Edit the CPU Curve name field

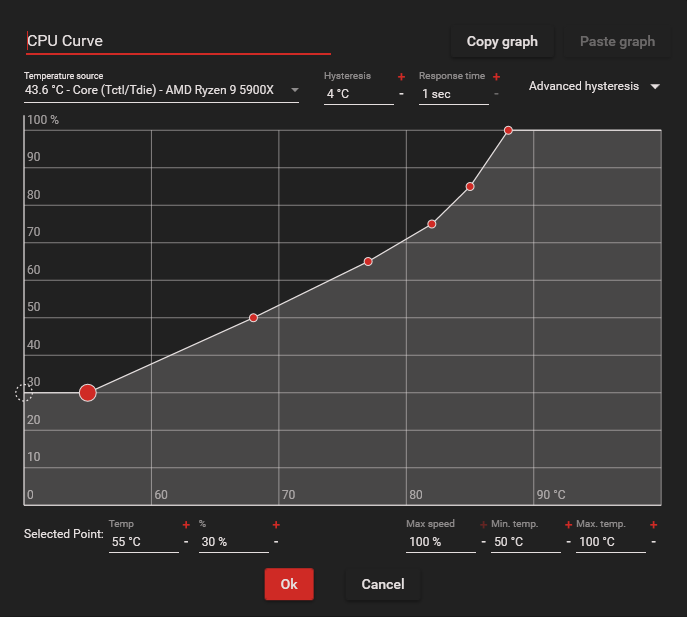click(178, 42)
